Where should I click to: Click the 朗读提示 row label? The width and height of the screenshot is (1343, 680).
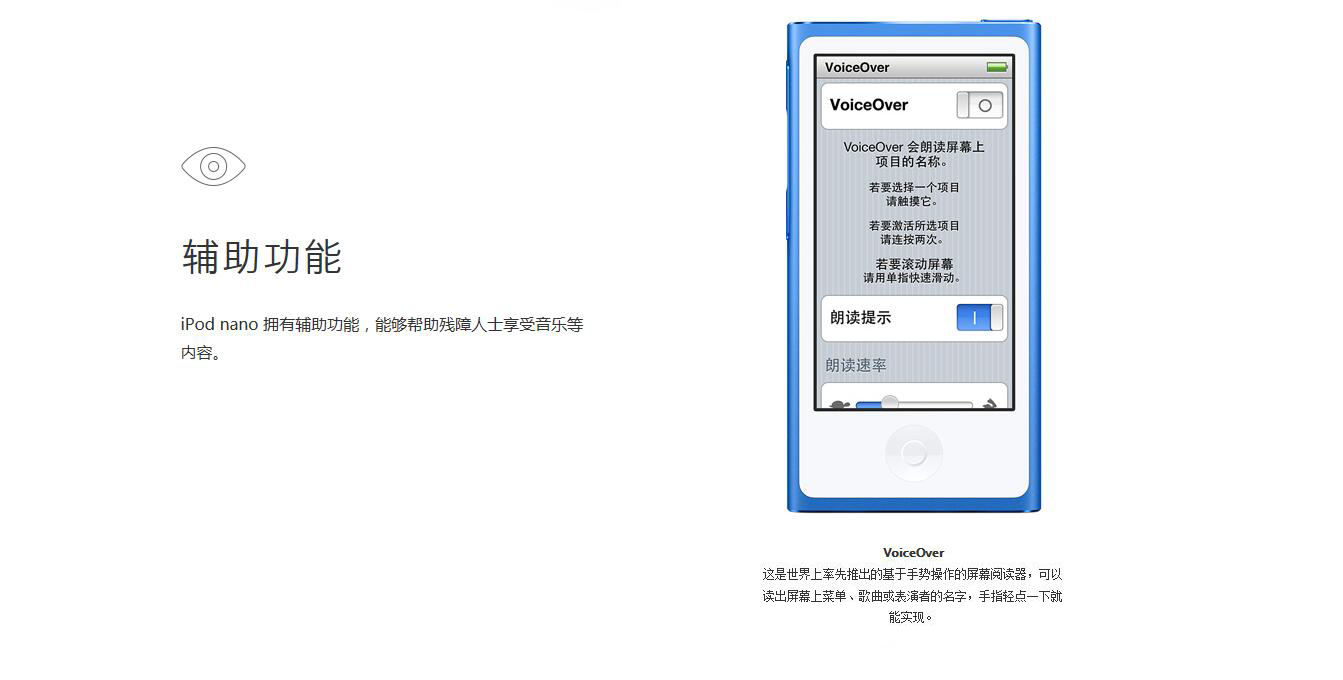click(860, 318)
